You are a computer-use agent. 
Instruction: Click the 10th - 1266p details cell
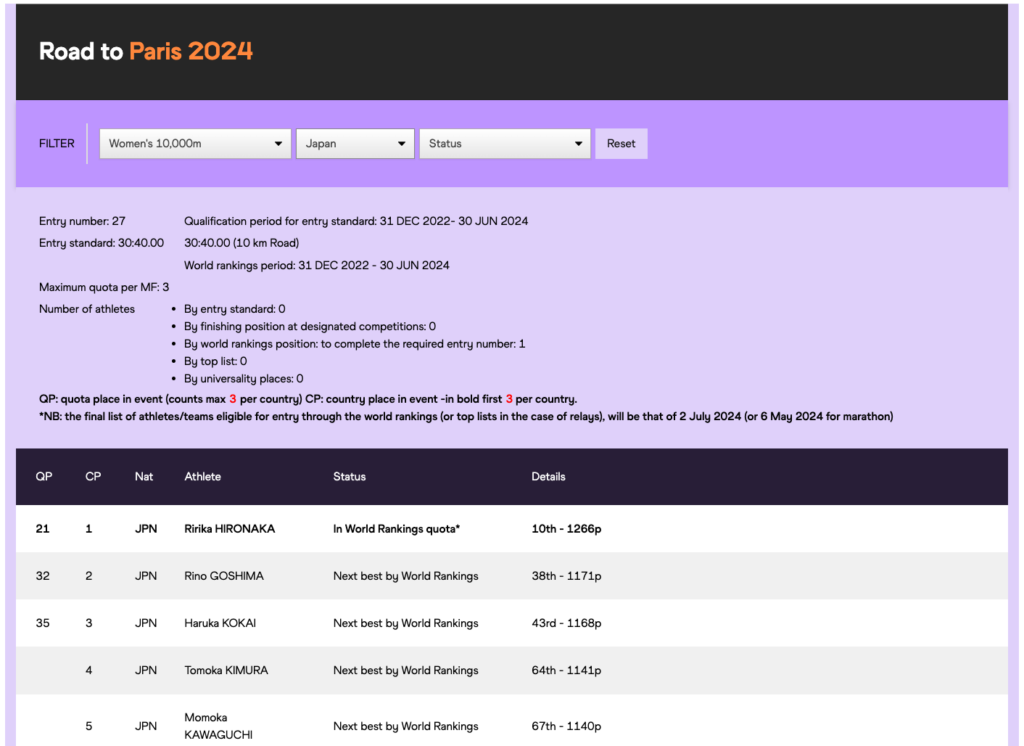point(566,529)
